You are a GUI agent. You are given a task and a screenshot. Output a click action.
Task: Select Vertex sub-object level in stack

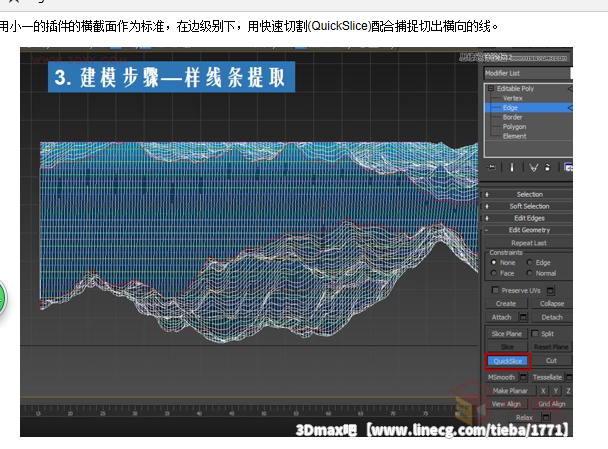pos(512,98)
